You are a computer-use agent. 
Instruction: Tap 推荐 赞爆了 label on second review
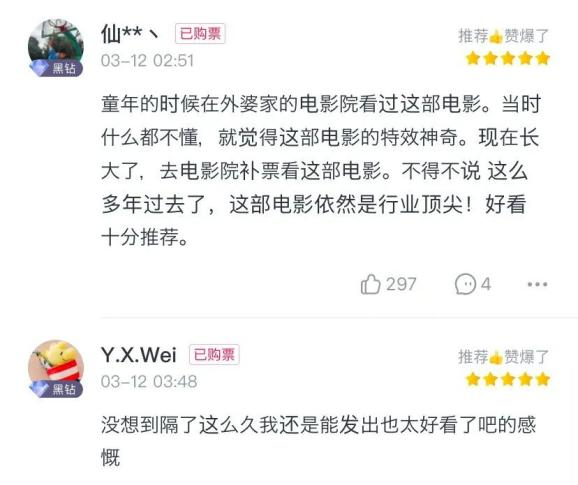coord(504,357)
